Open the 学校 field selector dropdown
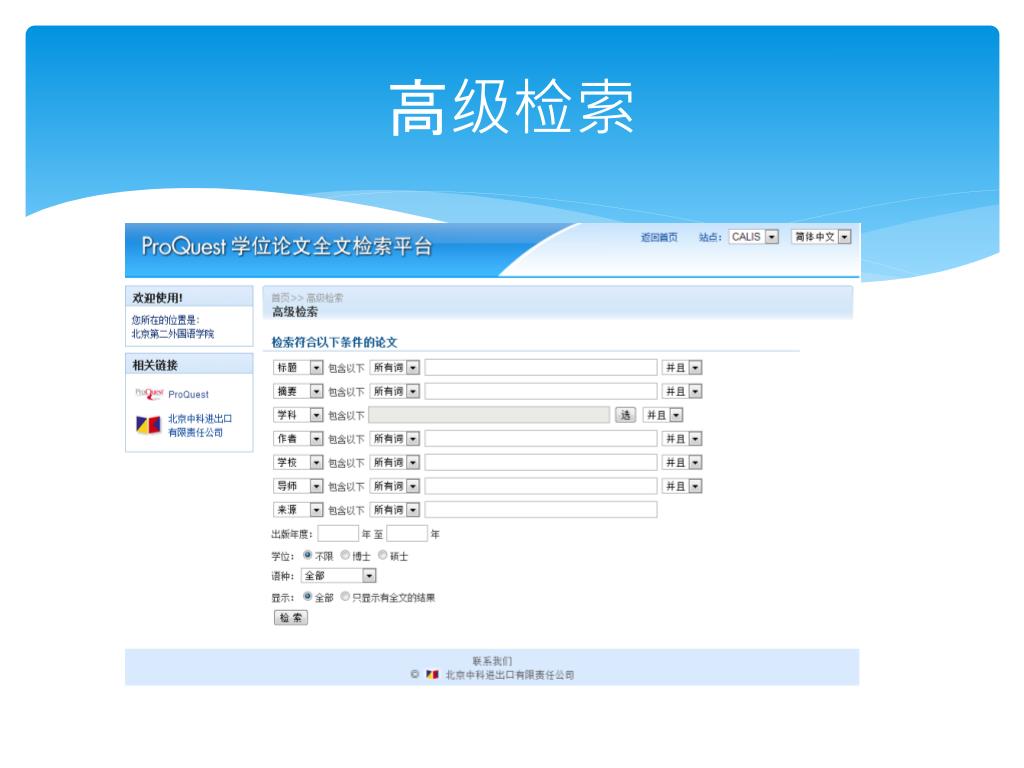1024x768 pixels. [x=298, y=462]
